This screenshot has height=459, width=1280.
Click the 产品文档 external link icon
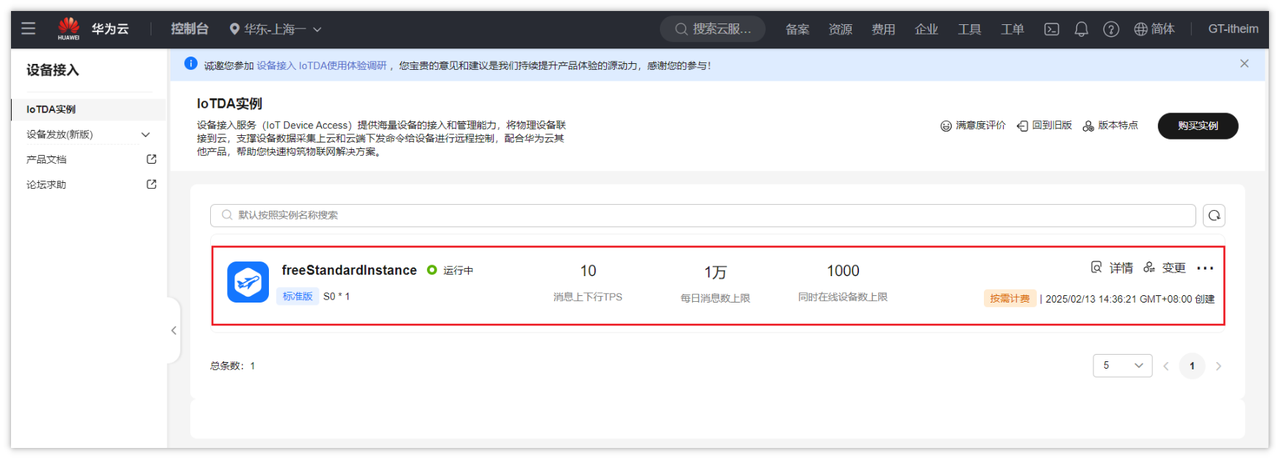point(151,159)
